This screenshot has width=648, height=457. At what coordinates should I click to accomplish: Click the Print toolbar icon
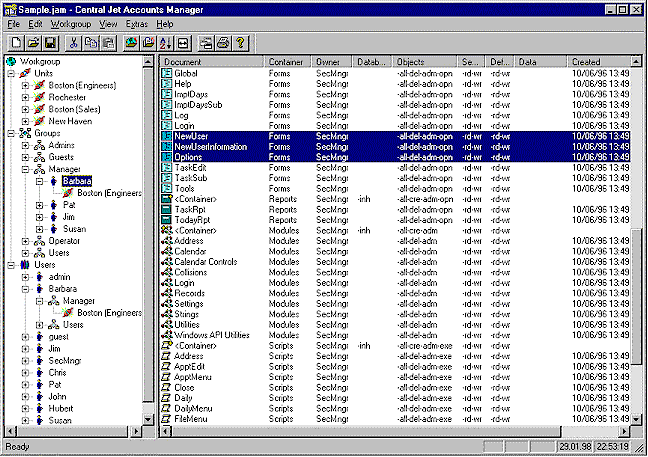pyautogui.click(x=223, y=43)
